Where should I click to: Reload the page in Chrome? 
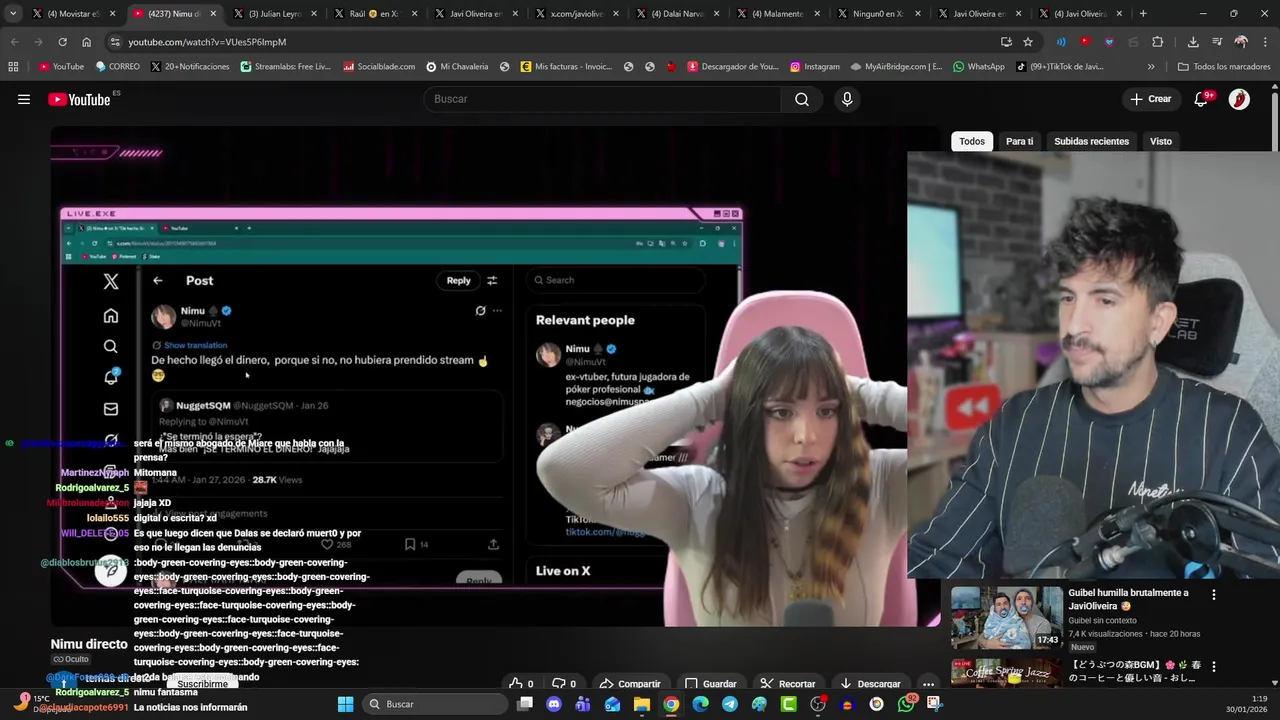(62, 42)
